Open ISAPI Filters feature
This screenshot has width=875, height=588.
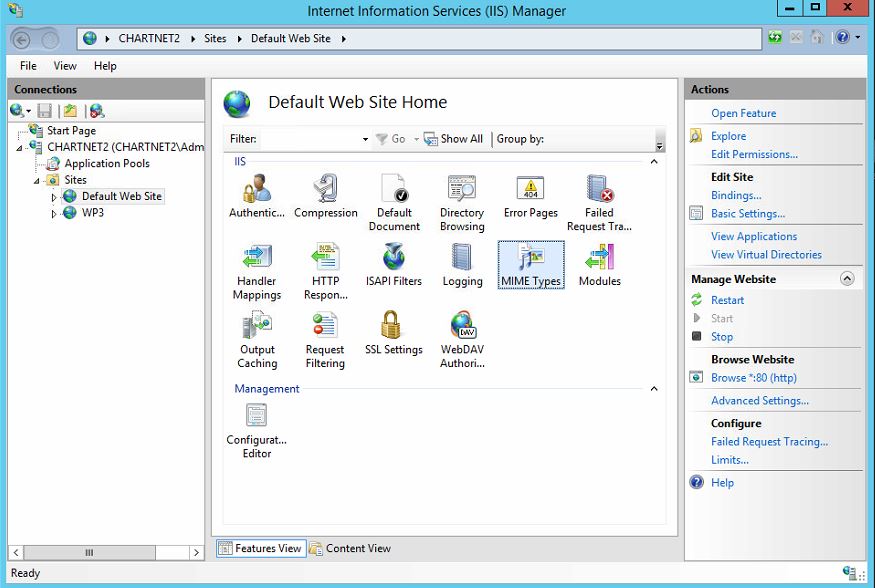click(x=394, y=265)
